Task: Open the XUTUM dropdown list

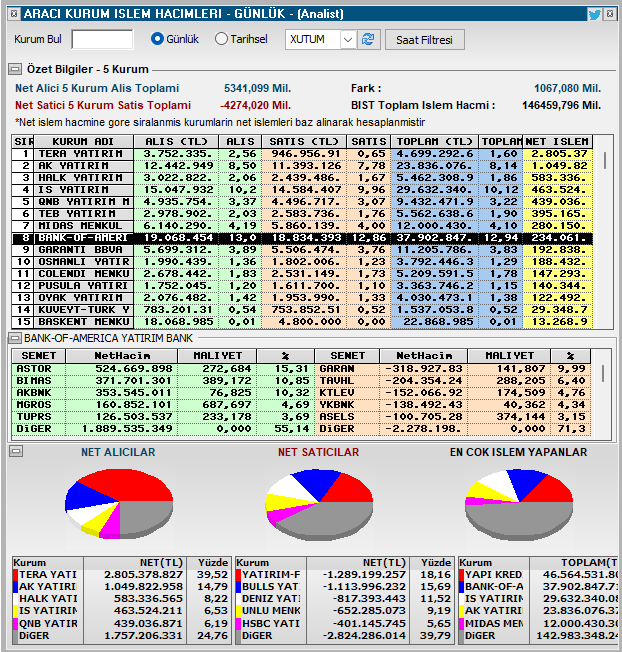Action: (x=348, y=40)
